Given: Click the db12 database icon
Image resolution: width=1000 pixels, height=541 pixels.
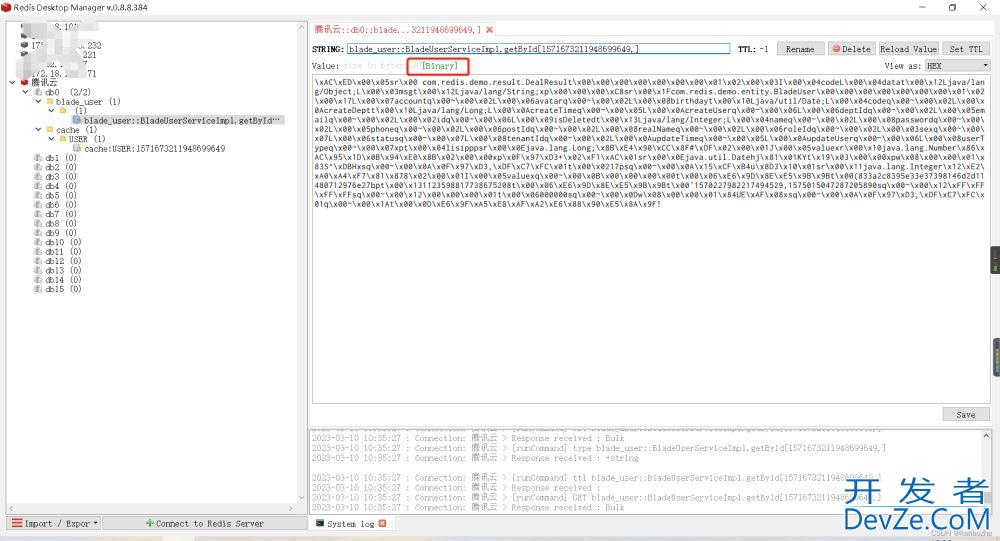Looking at the screenshot, I should click(x=38, y=261).
